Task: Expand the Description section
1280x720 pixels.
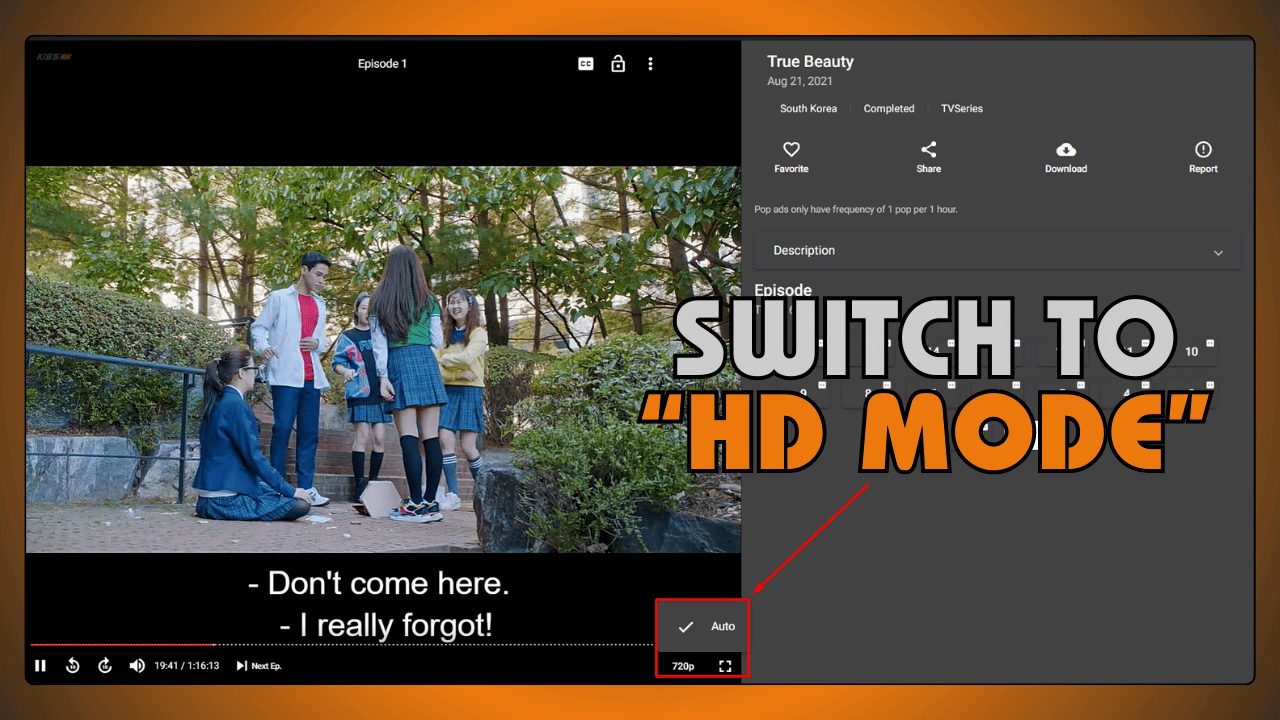Action: point(998,251)
